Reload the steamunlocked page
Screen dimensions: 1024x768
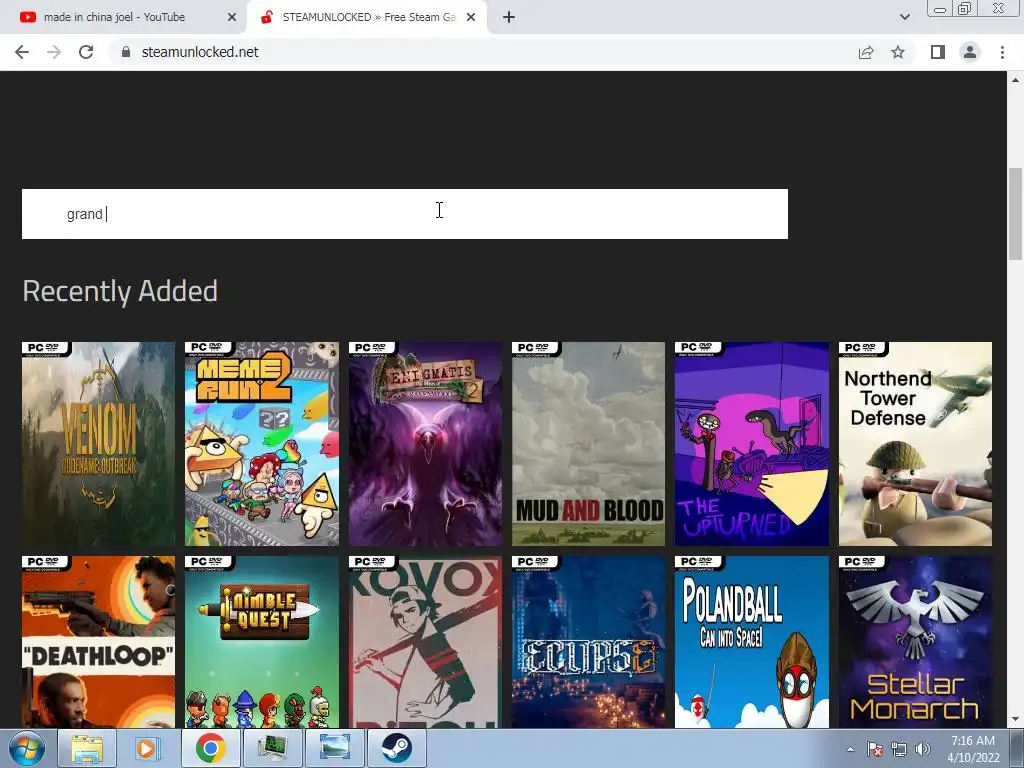86,52
